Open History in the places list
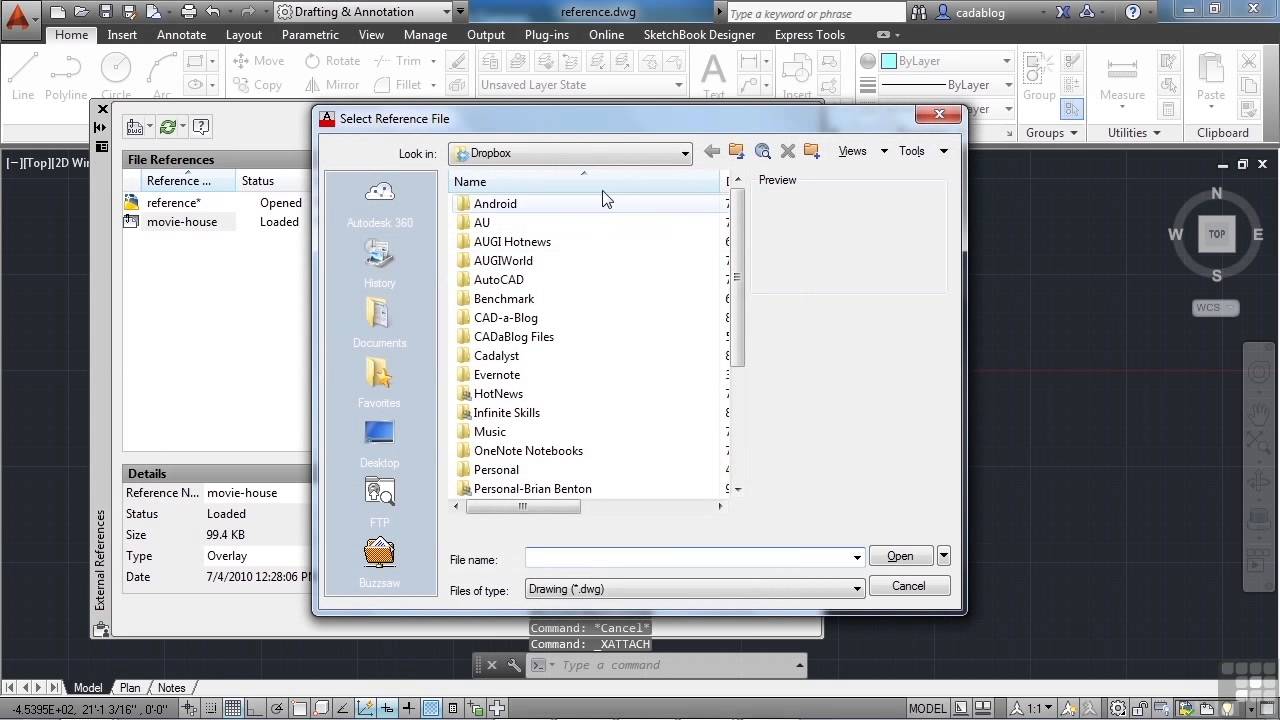The image size is (1280, 720). (x=380, y=265)
